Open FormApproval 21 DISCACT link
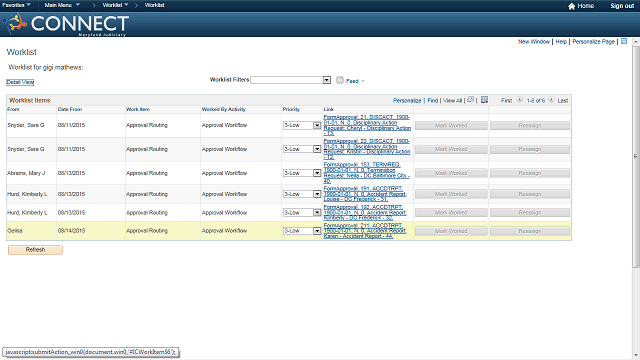The height and width of the screenshot is (360, 640). tap(367, 125)
